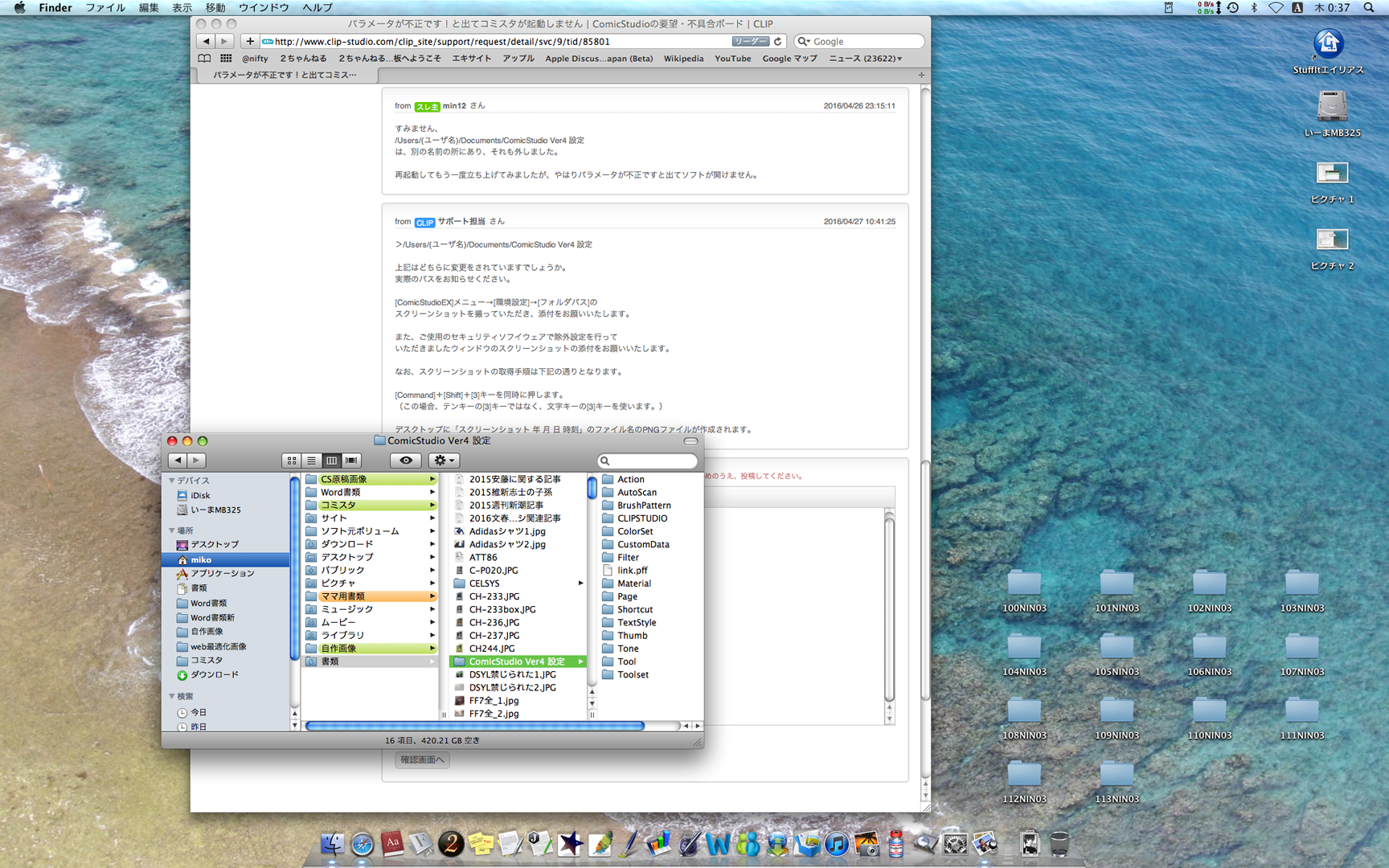Click the 確認画面へ button

422,759
